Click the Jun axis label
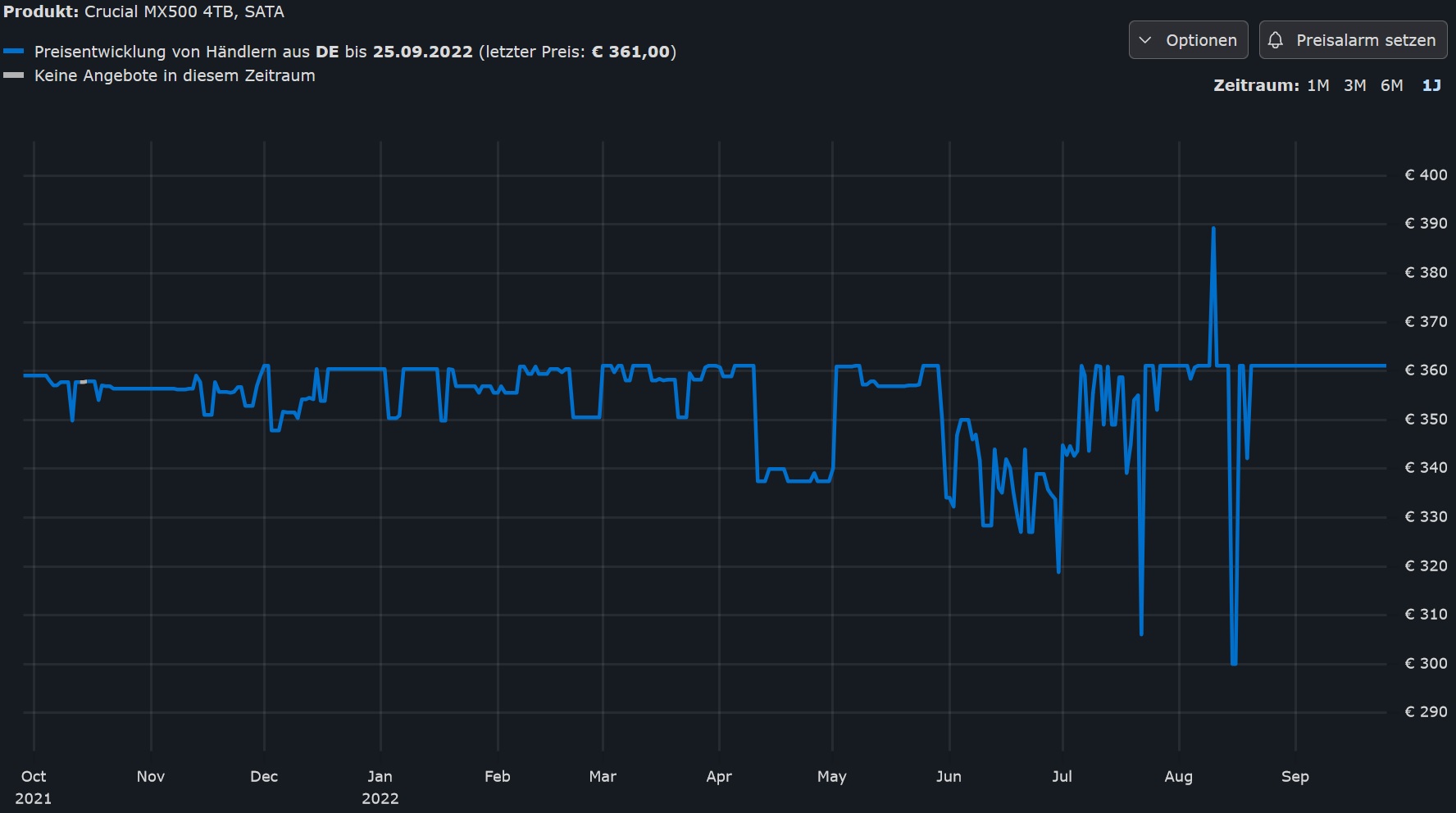The height and width of the screenshot is (813, 1456). (949, 776)
